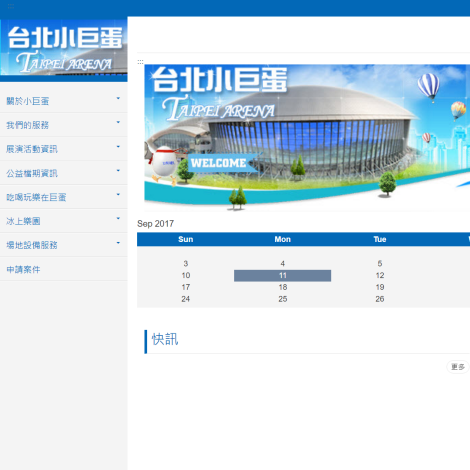The image size is (470, 470).
Task: Expand the 展演活動資訊 dropdown arrow
Action: [x=118, y=147]
